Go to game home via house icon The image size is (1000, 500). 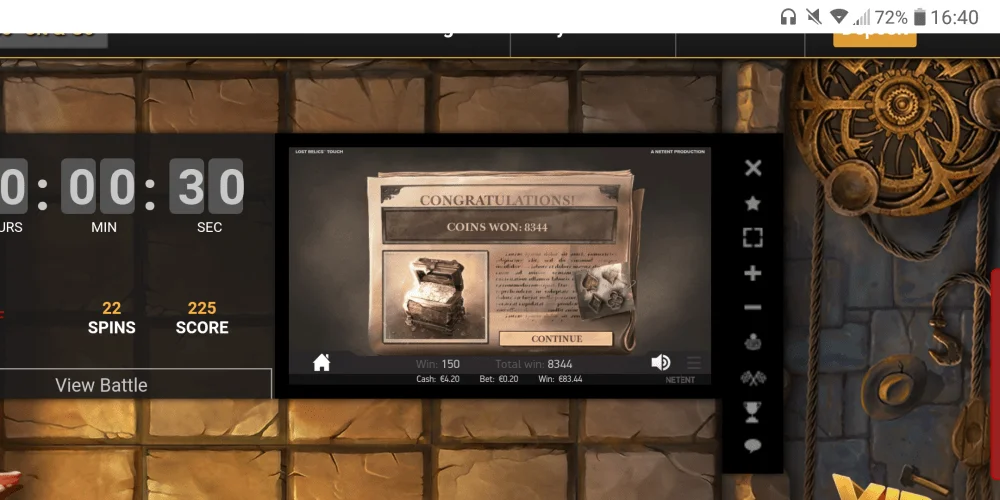point(321,363)
